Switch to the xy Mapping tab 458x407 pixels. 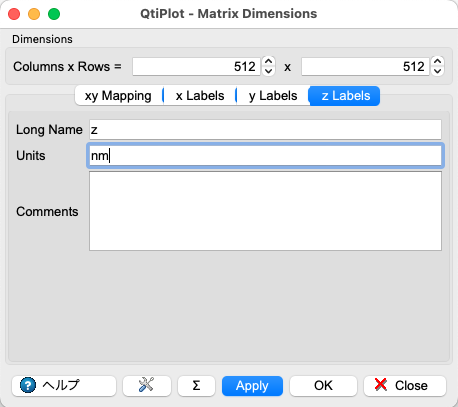click(x=118, y=96)
